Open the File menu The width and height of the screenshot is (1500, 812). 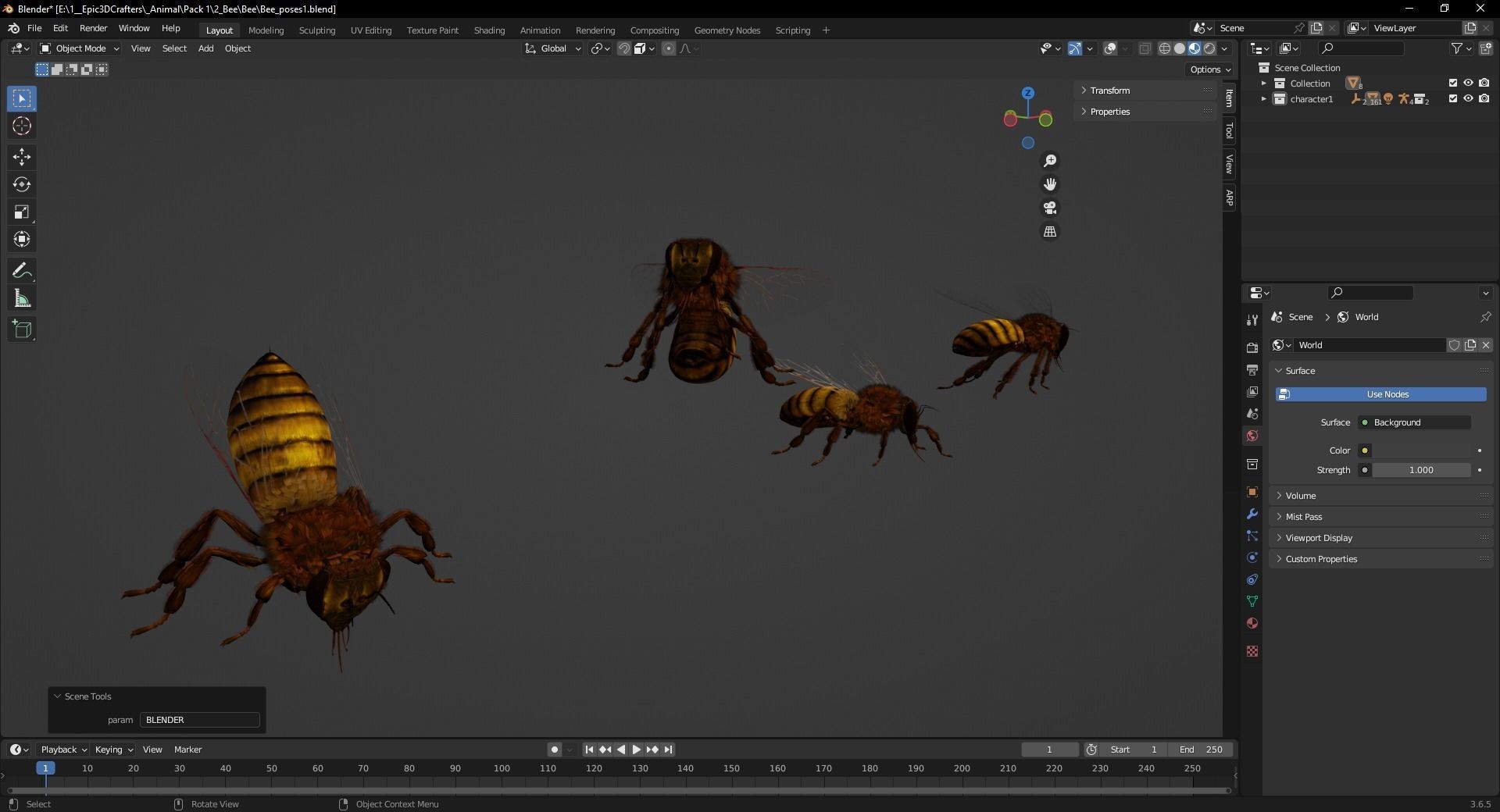tap(34, 28)
